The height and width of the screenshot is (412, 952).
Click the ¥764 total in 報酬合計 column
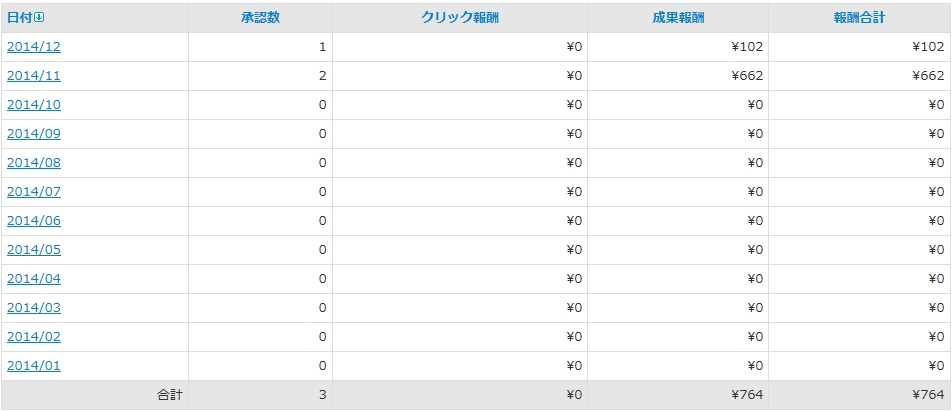coord(928,395)
